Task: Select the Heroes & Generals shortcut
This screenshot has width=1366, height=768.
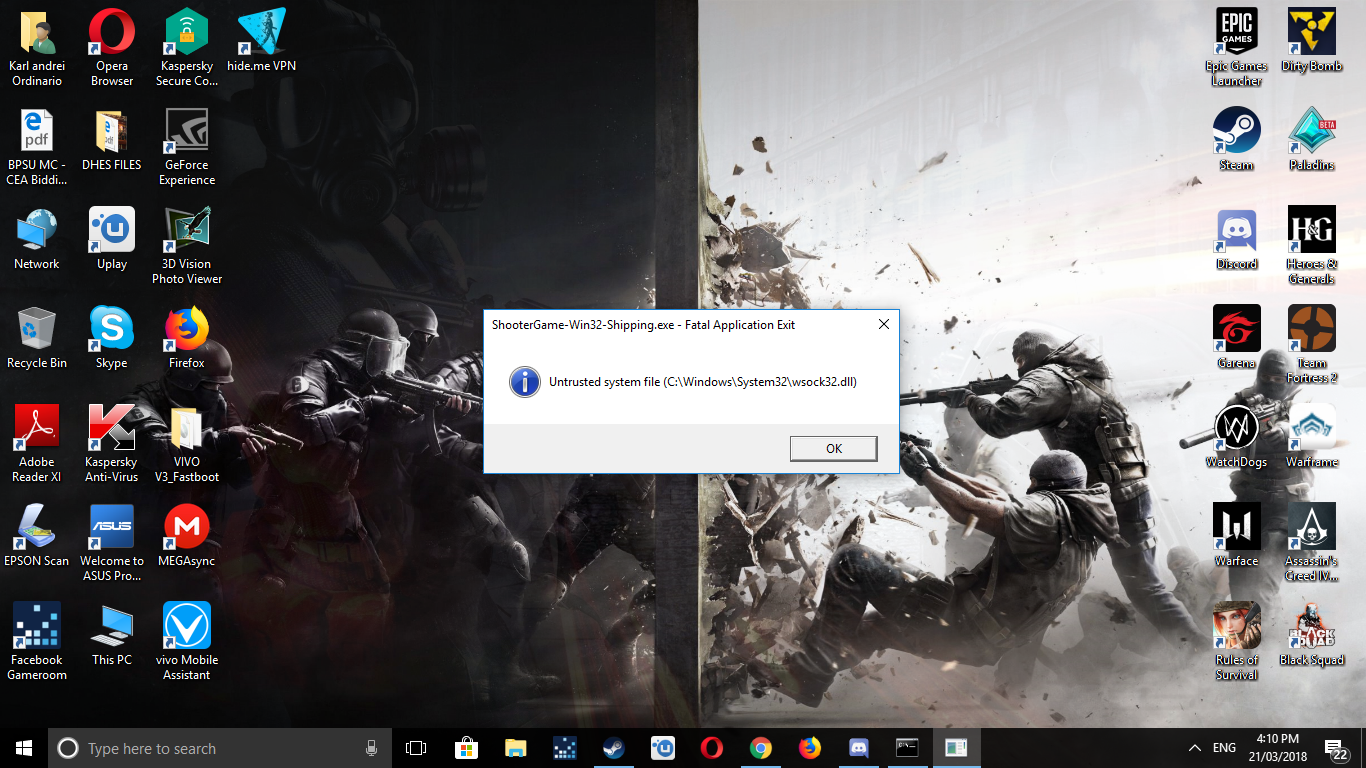Action: pos(1312,246)
